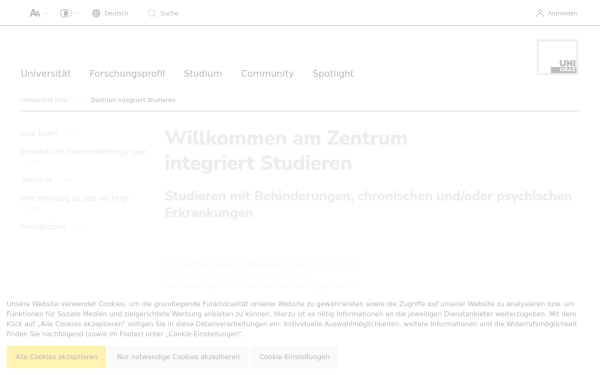
Task: Open the Community menu
Action: click(x=267, y=73)
